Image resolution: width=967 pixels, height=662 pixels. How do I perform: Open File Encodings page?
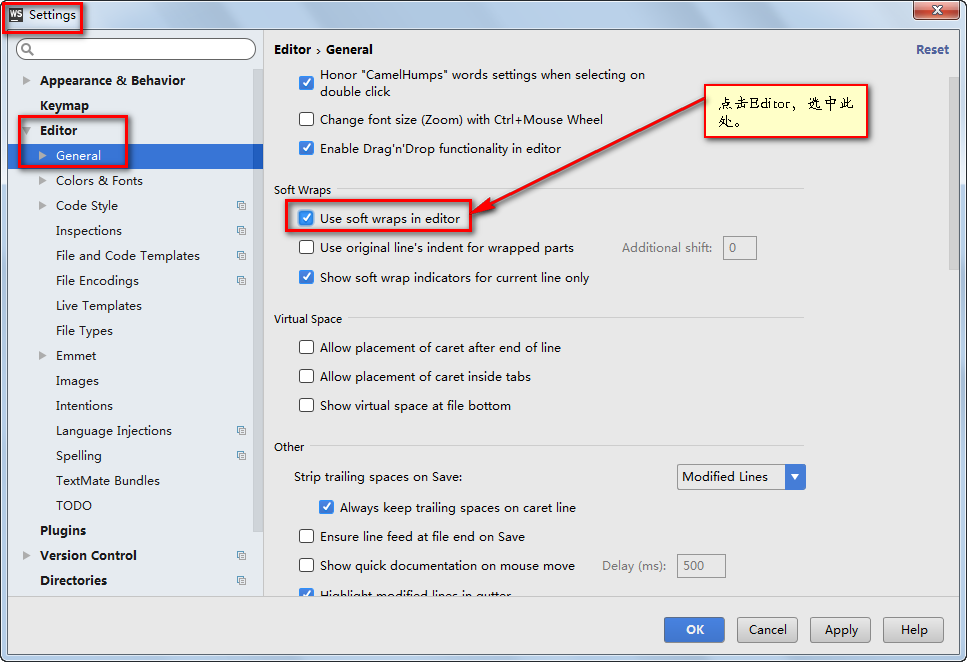[x=97, y=281]
